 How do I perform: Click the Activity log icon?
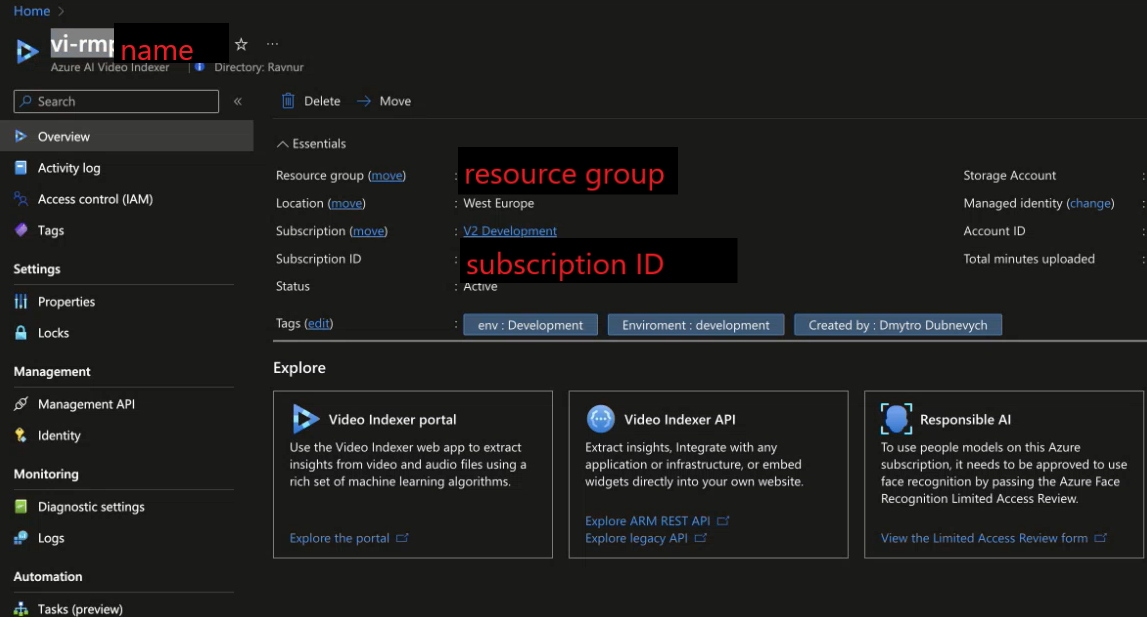[x=21, y=168]
